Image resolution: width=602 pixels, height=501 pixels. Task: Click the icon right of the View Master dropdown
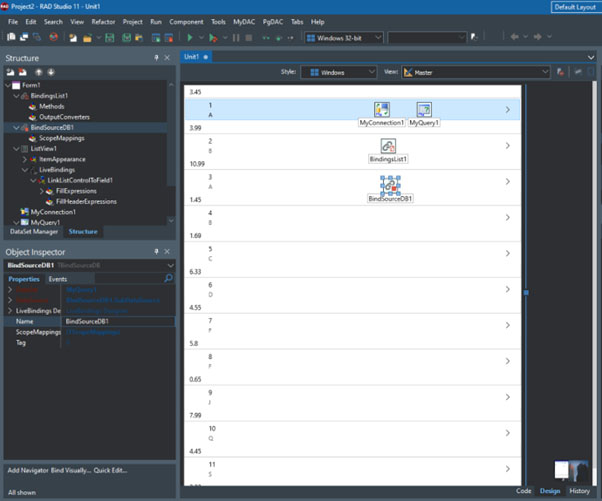pyautogui.click(x=561, y=72)
